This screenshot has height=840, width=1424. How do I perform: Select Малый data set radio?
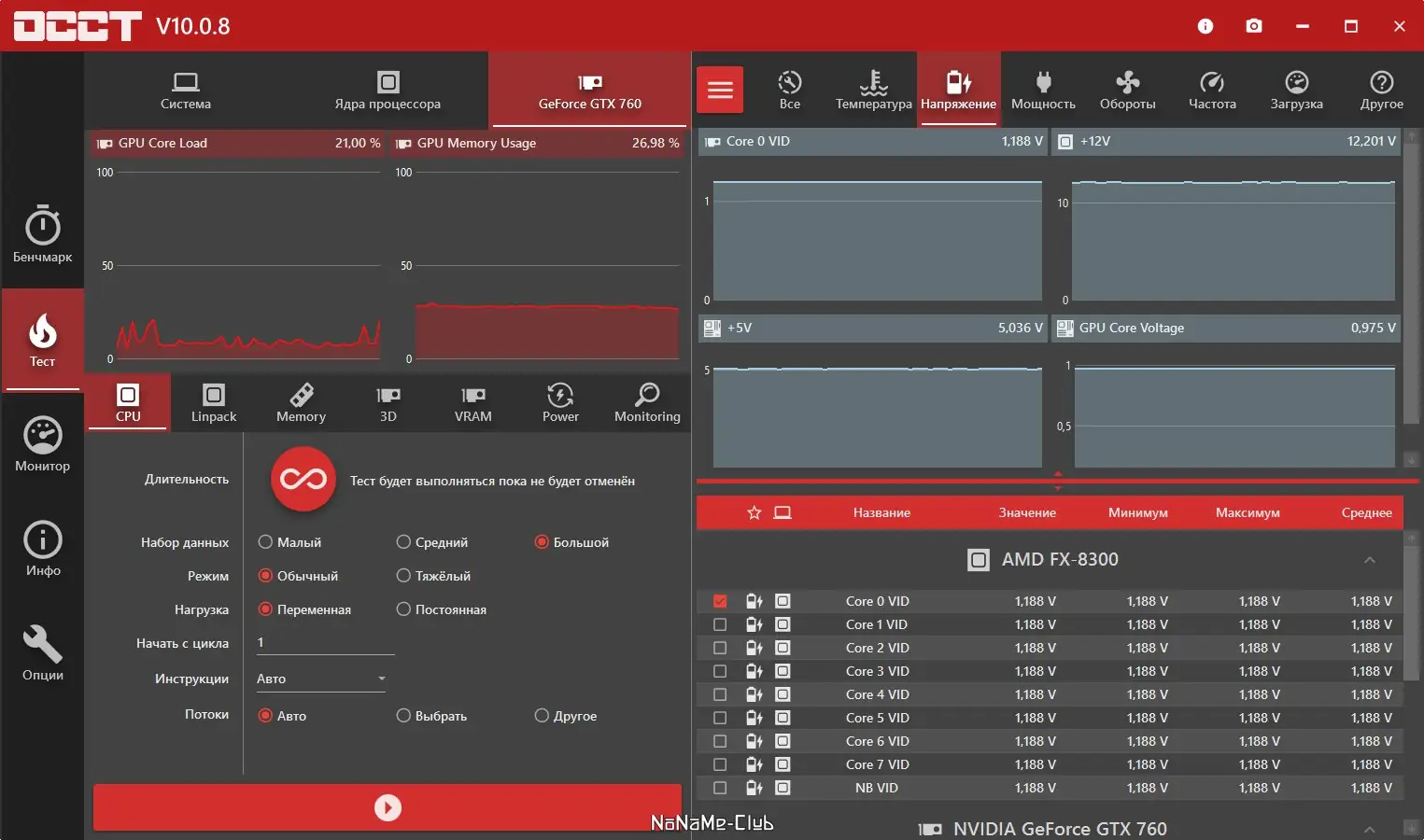(x=265, y=542)
